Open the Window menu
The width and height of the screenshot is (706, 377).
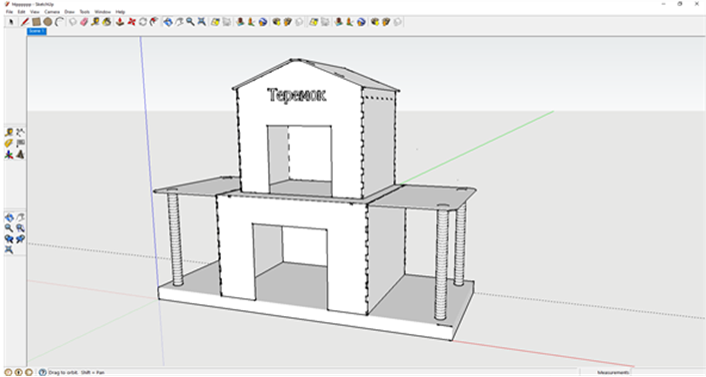(103, 12)
